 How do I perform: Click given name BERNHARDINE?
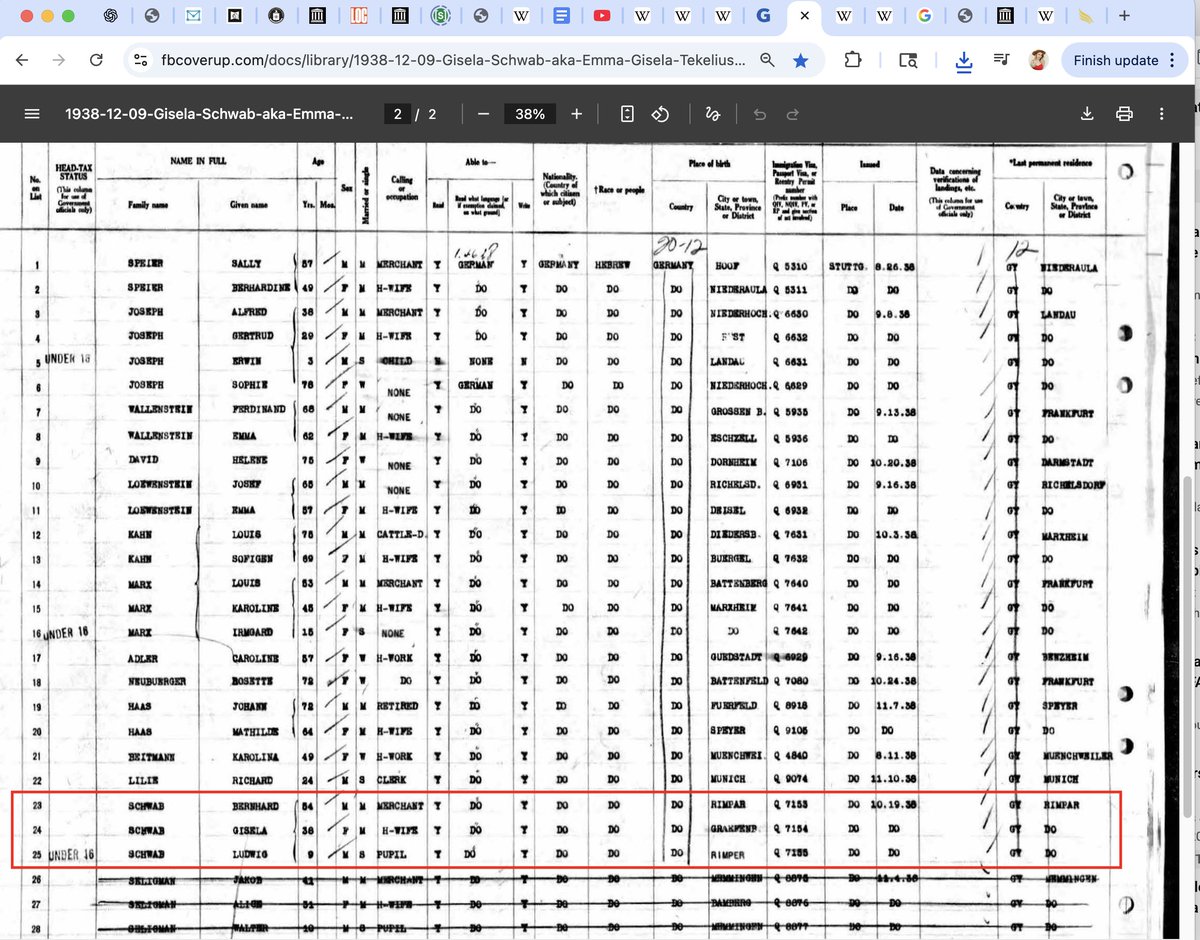[x=260, y=290]
